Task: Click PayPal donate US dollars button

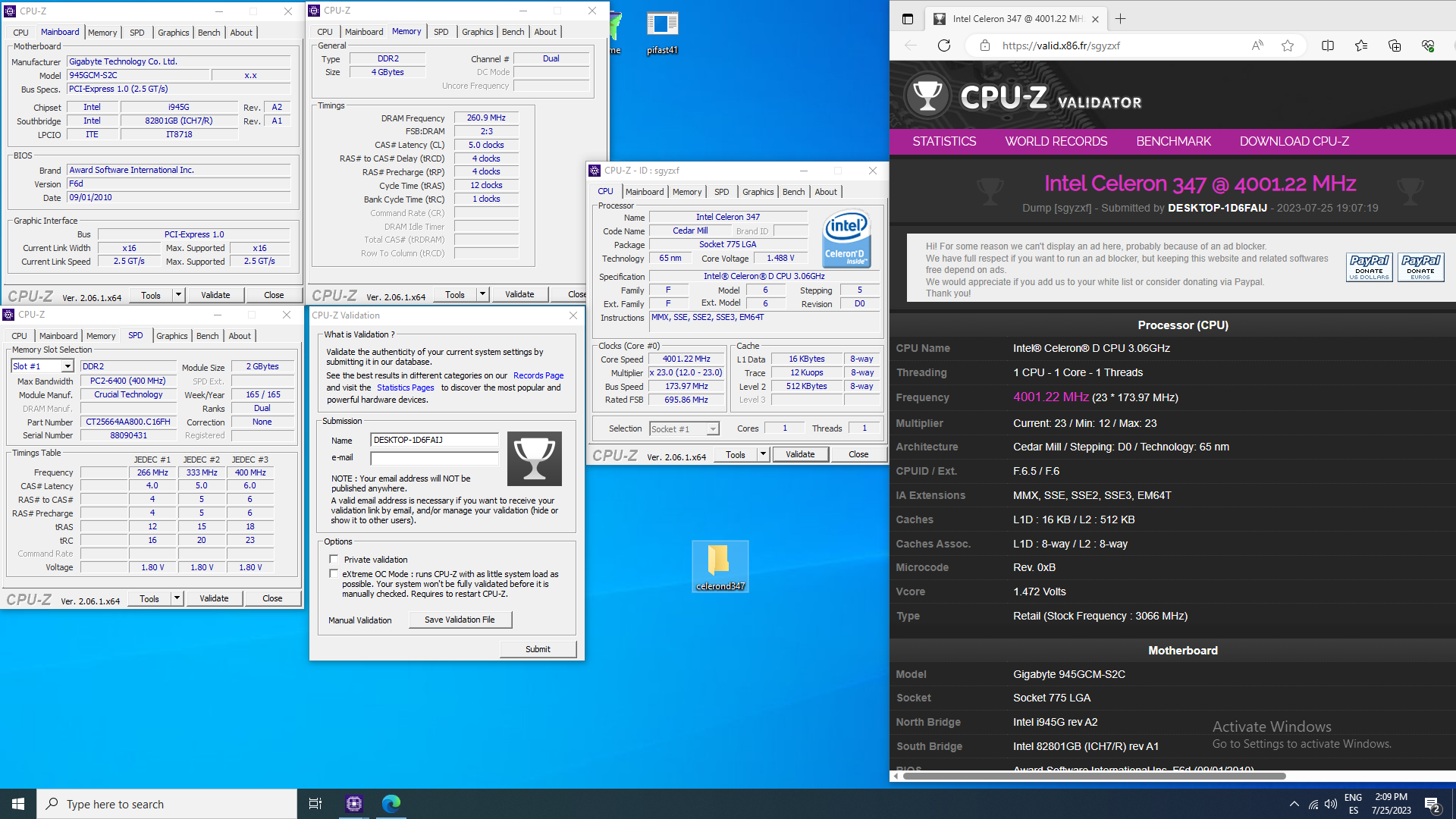Action: [1370, 267]
